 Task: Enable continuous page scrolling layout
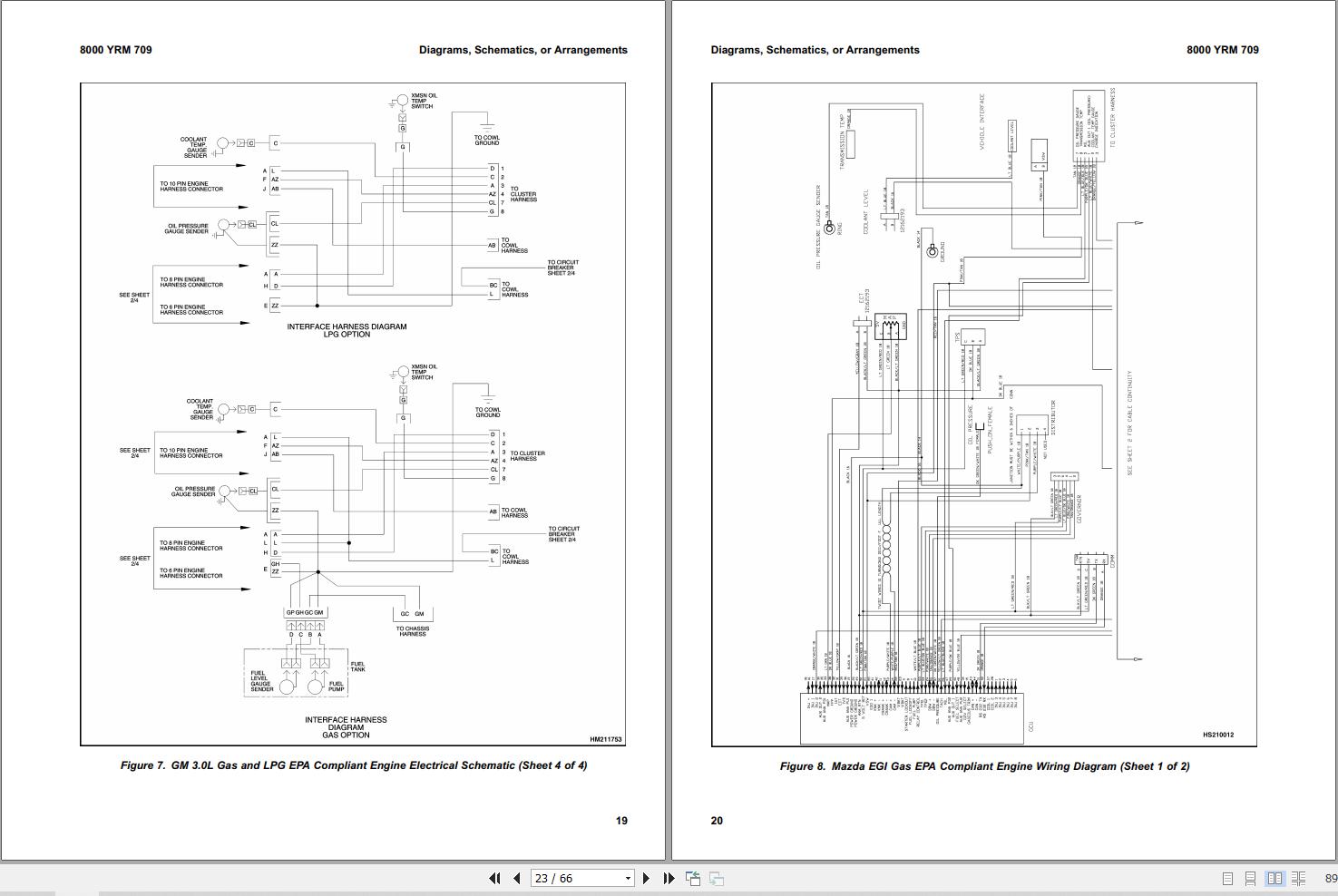coord(1250,878)
